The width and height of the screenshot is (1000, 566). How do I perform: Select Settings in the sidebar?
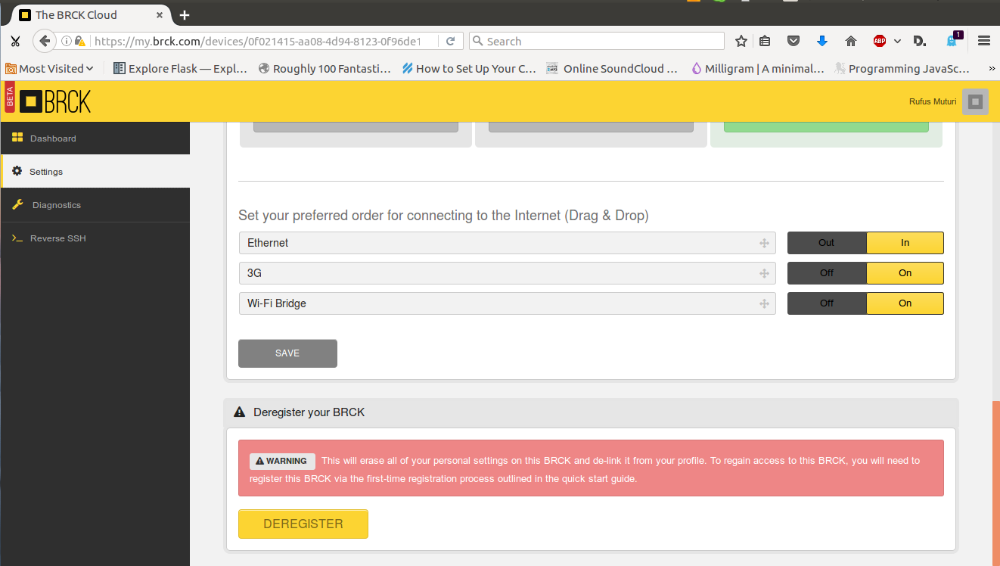click(x=96, y=171)
